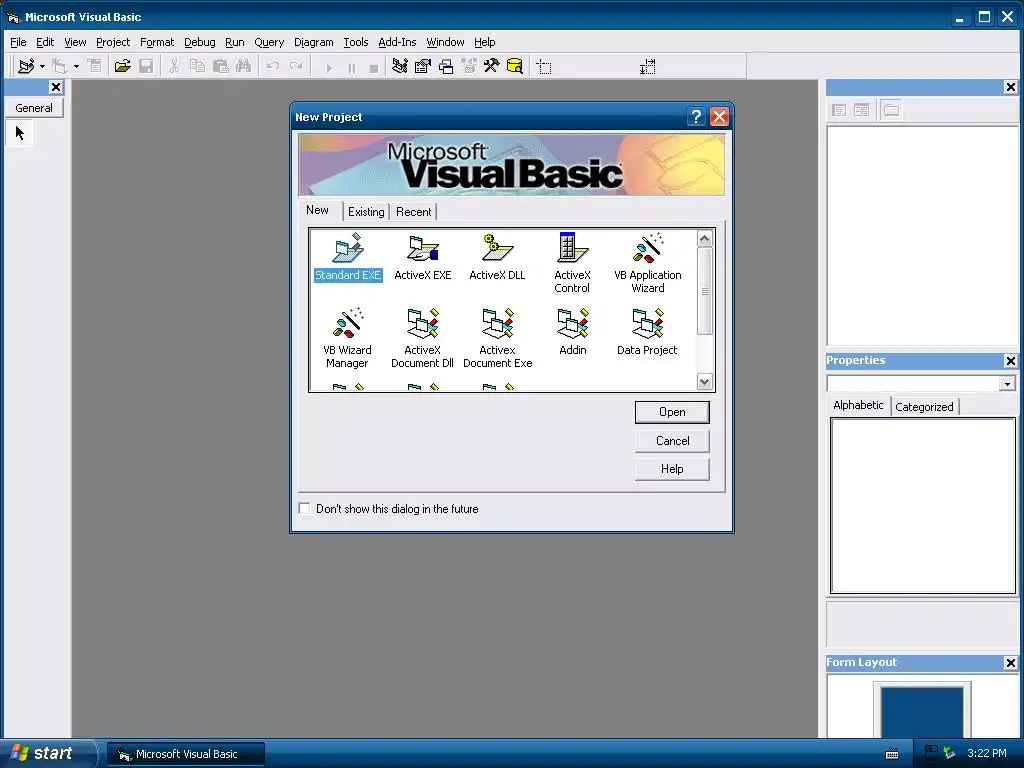Open the Tools menu
Screen dimensions: 1024x768
coord(356,42)
